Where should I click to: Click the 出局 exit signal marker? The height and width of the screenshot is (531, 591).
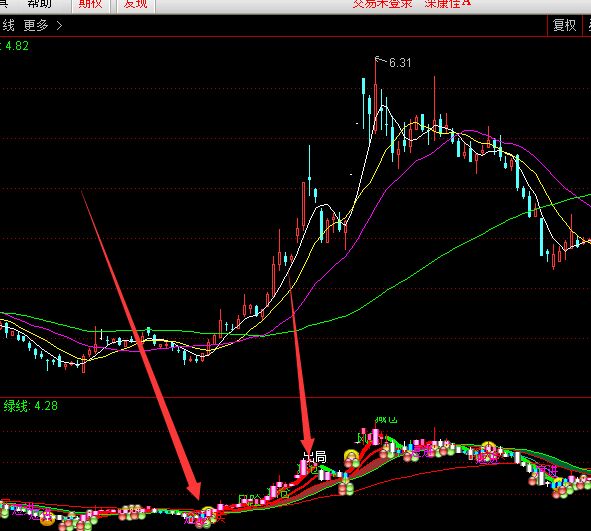316,457
